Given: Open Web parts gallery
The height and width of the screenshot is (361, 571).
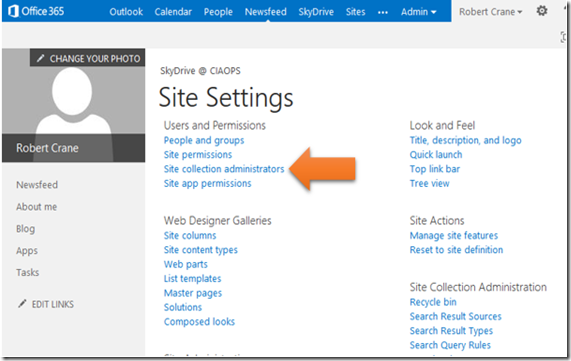Looking at the screenshot, I should tap(186, 264).
